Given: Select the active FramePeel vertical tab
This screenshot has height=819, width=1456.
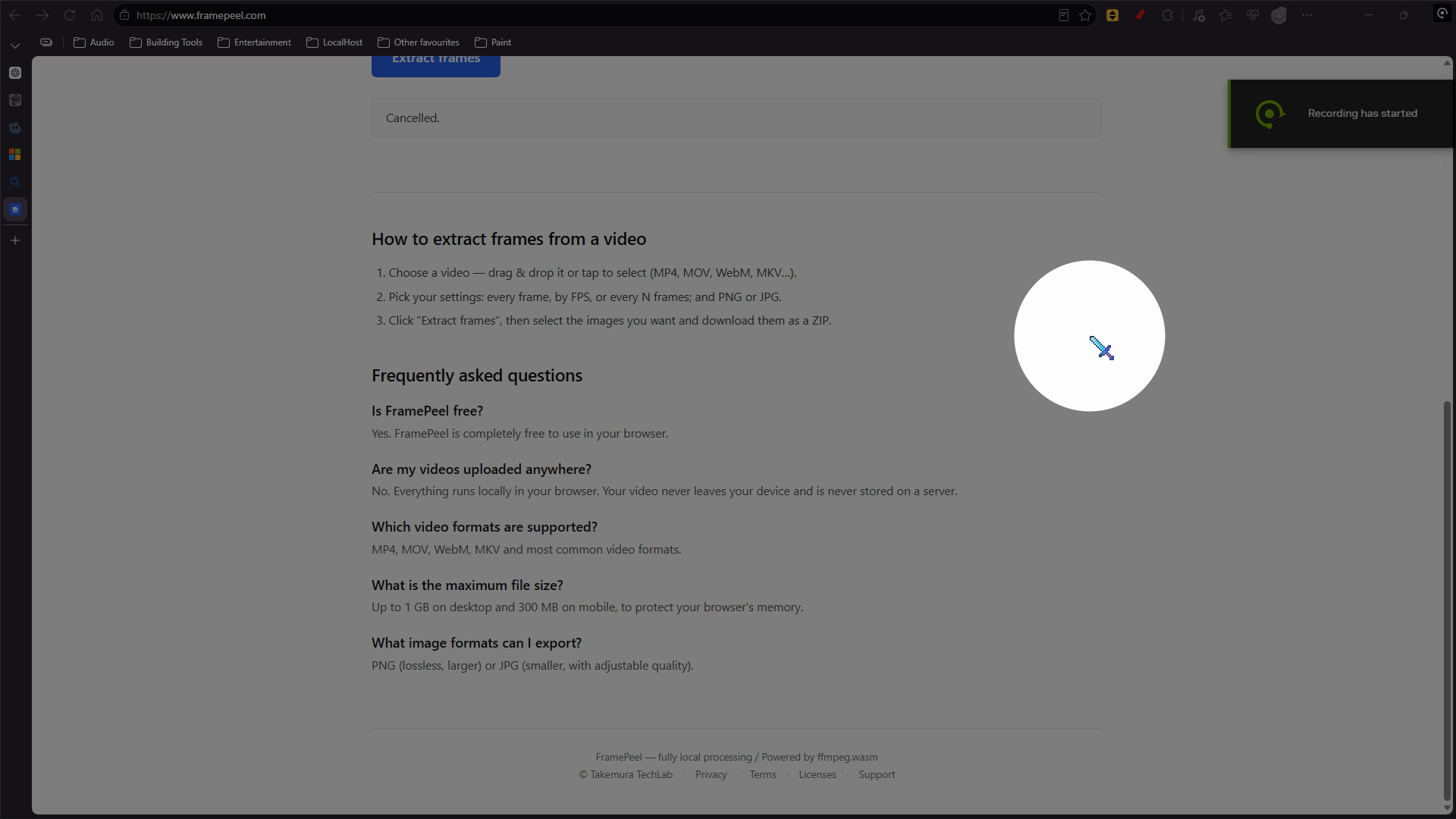Looking at the screenshot, I should click(x=15, y=209).
